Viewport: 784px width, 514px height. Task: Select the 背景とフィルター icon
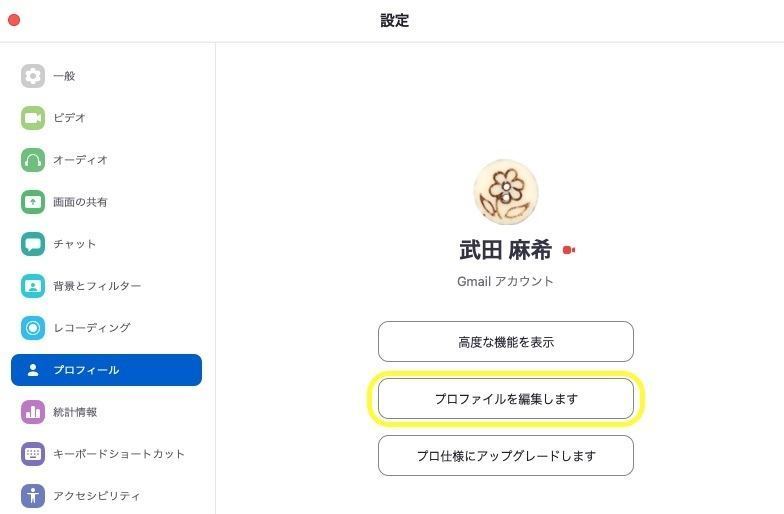(x=33, y=286)
